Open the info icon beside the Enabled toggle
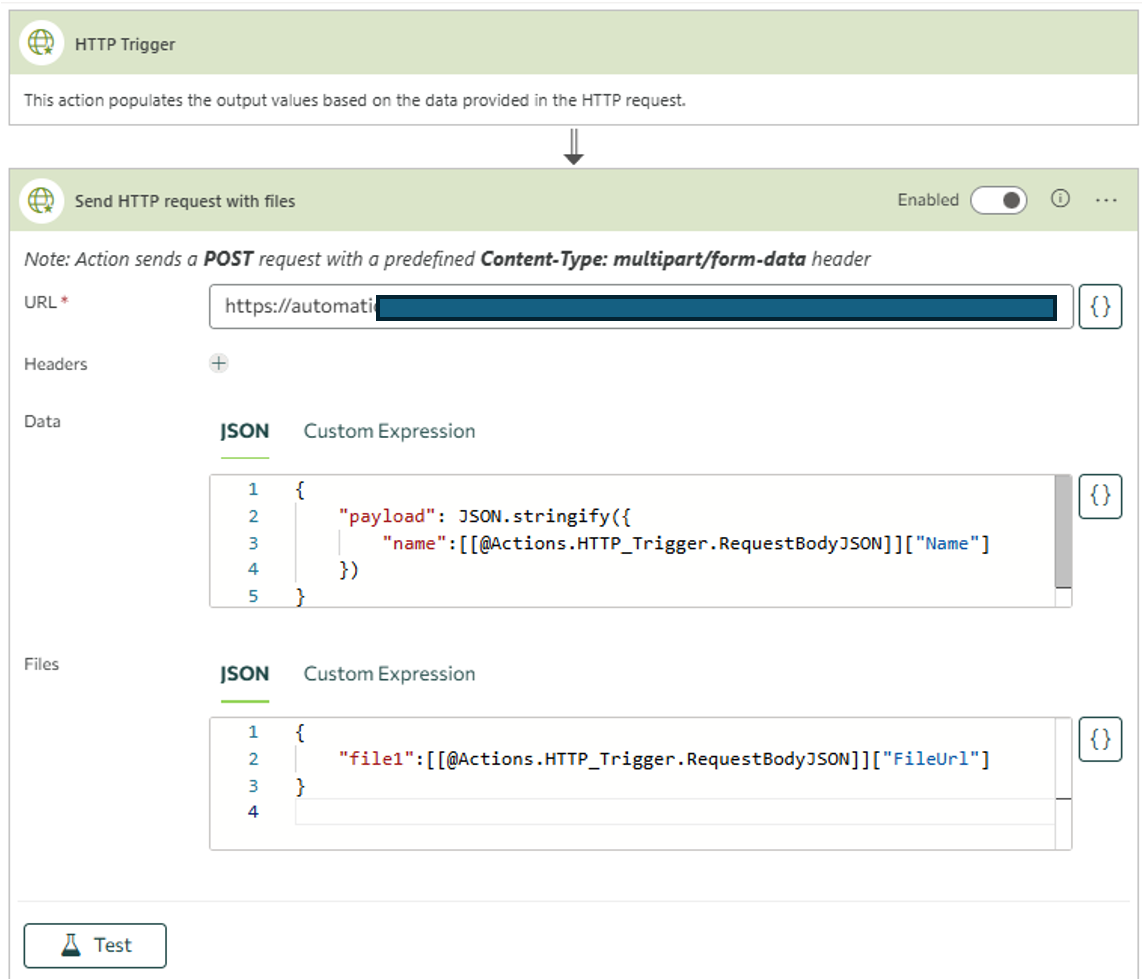The width and height of the screenshot is (1144, 979). coord(1060,199)
